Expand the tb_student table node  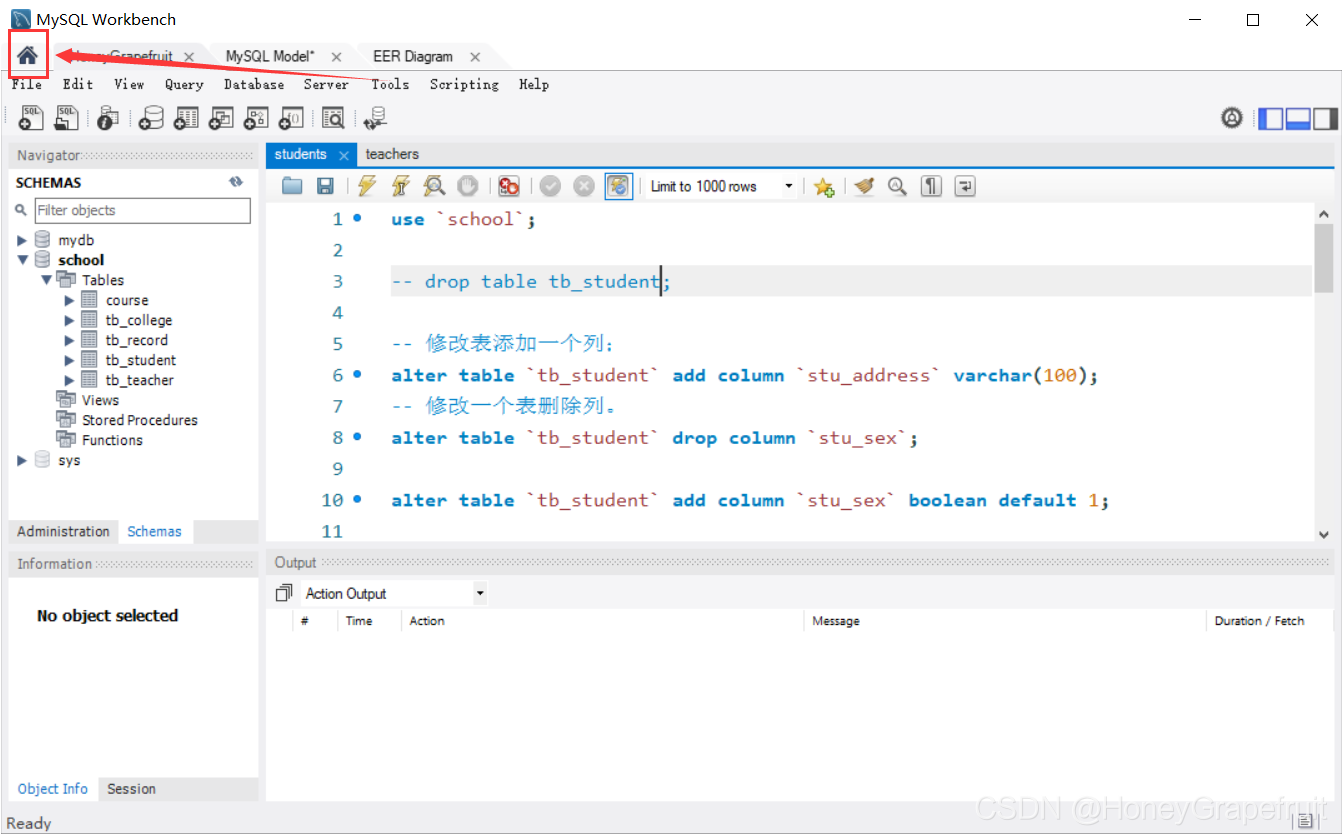tap(69, 360)
